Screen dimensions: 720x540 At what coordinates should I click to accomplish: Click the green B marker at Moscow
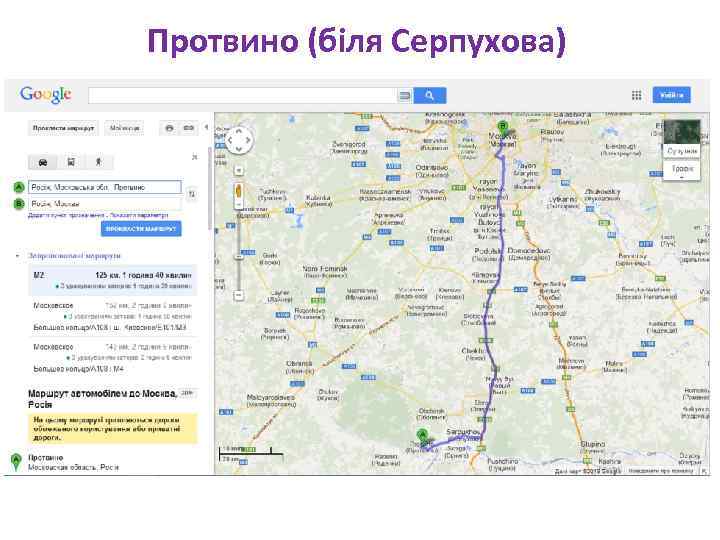pyautogui.click(x=503, y=129)
